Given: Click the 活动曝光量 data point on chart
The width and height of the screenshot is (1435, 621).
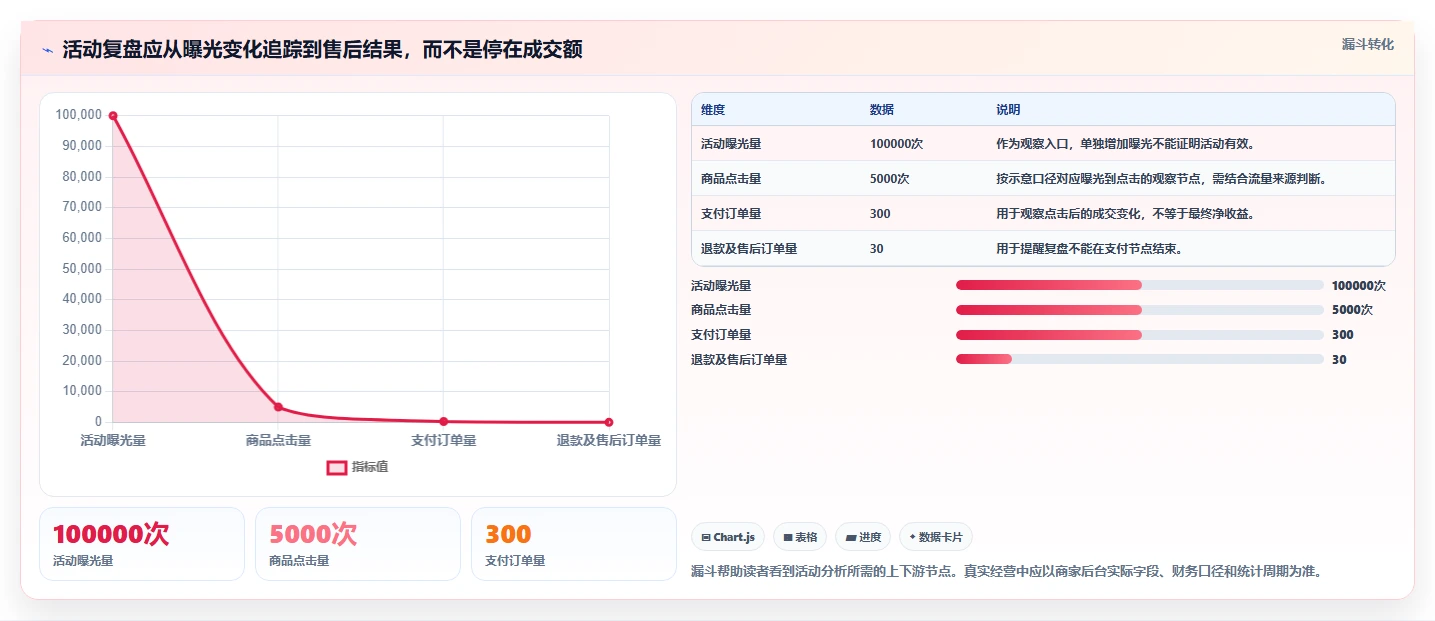Looking at the screenshot, I should pyautogui.click(x=113, y=116).
